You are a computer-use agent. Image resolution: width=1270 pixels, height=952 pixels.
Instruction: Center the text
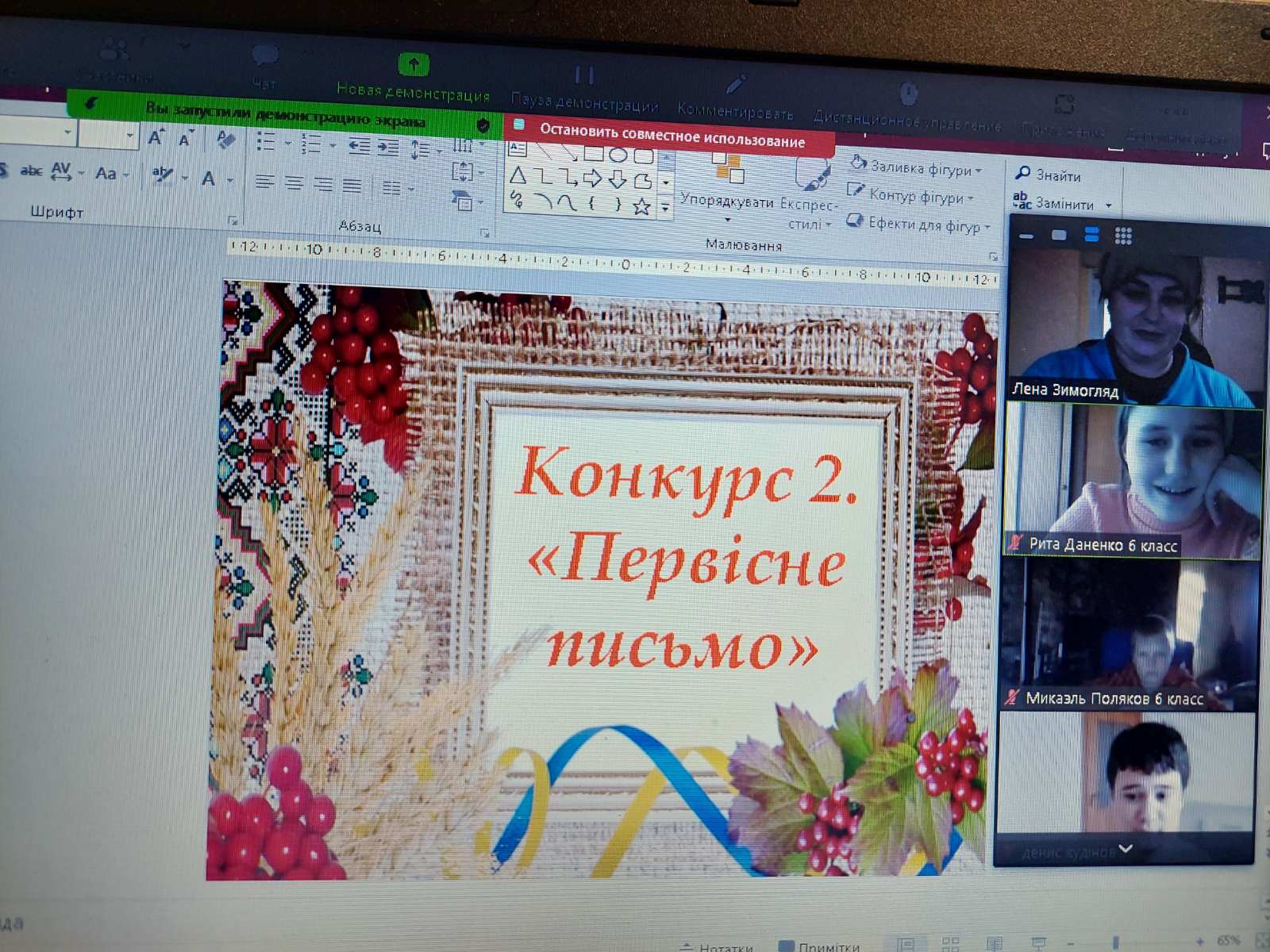pyautogui.click(x=294, y=183)
